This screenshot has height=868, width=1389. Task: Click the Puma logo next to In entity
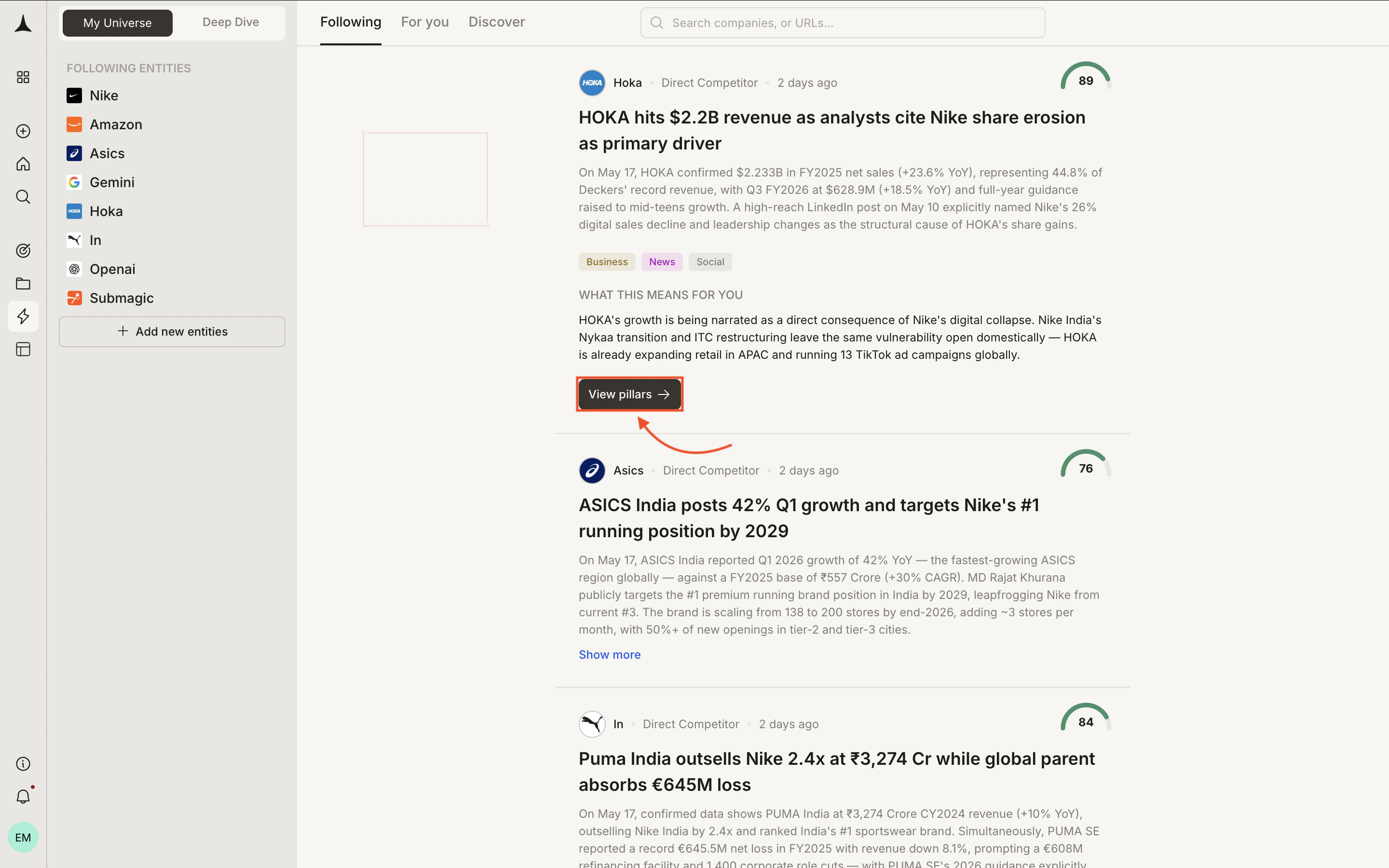[74, 240]
